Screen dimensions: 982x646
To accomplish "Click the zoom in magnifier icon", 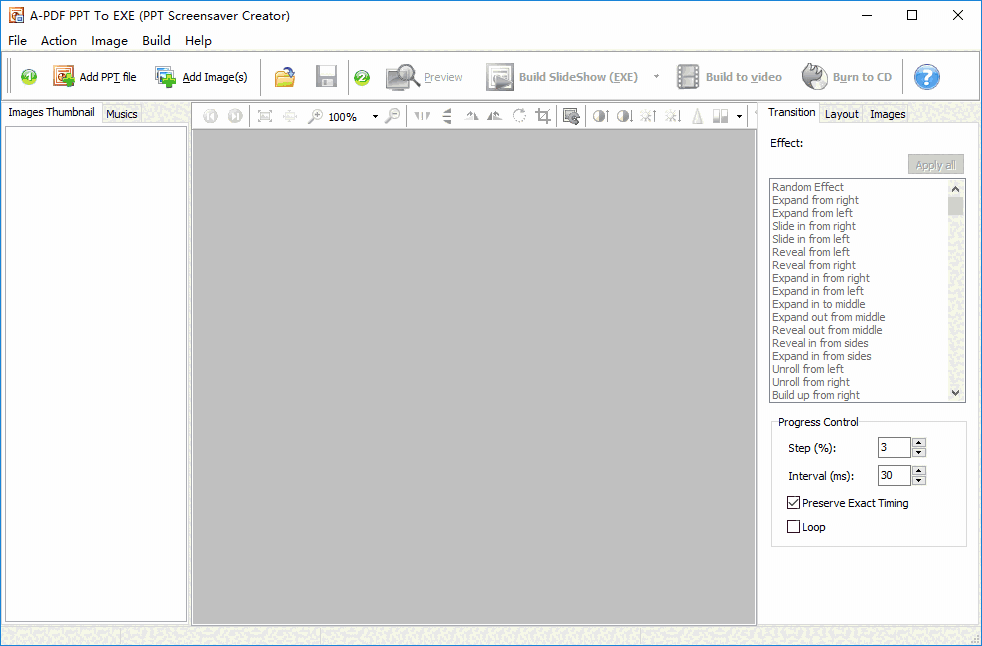I will click(315, 116).
